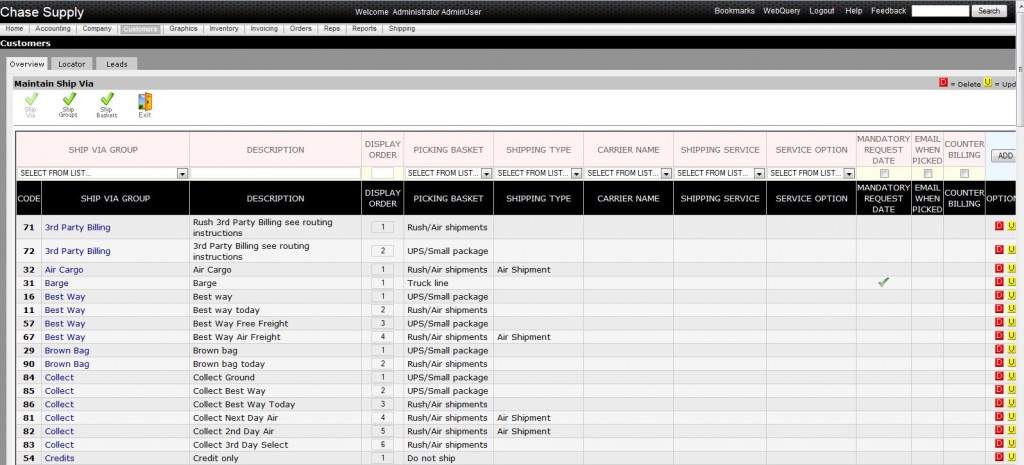Delete the Credit only row 54
The width and height of the screenshot is (1024, 465).
(999, 457)
